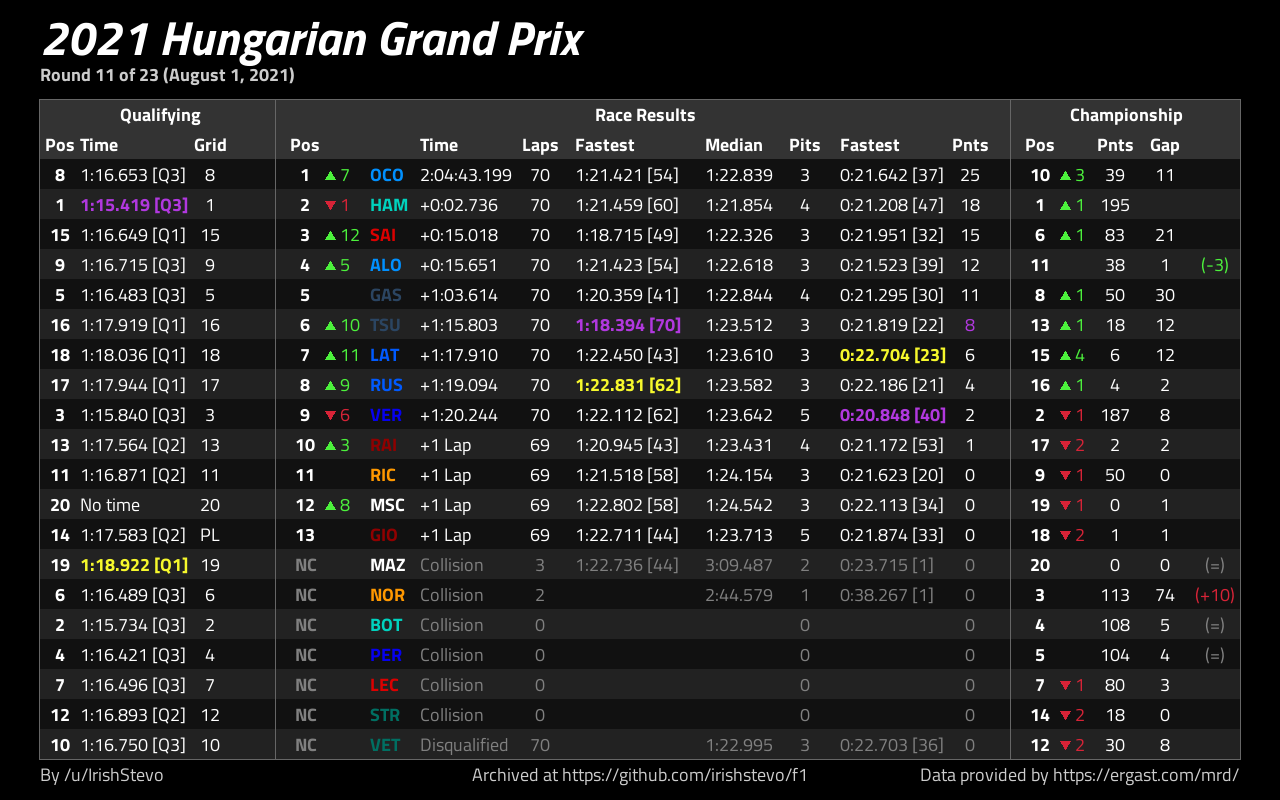Click the purple fastest lap 1:18.394 [70]

627,326
